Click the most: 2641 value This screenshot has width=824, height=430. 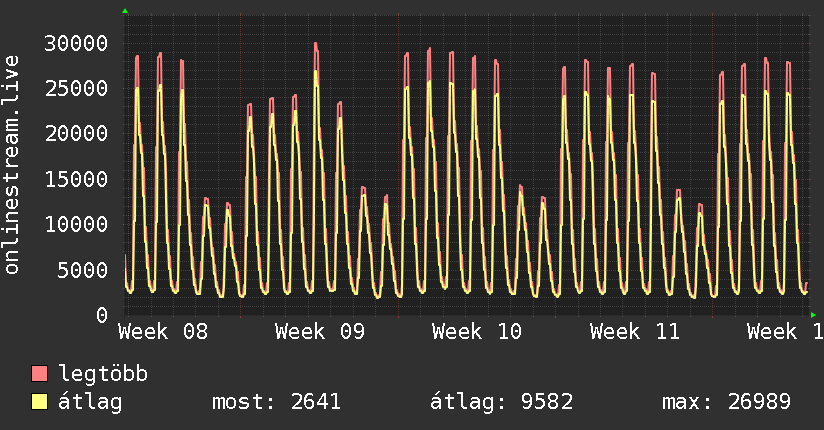(276, 402)
